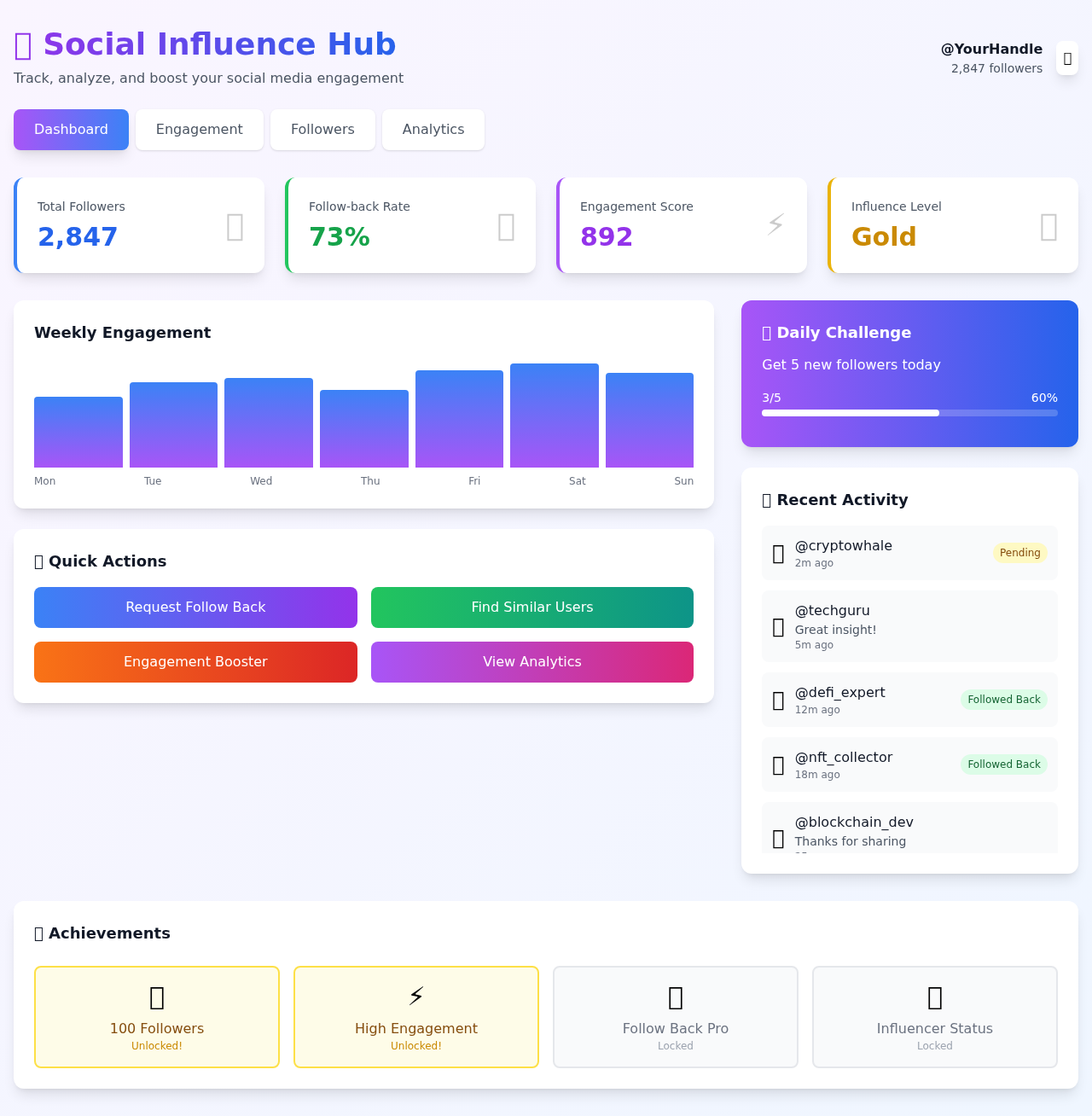
Task: Select the lightning icon in High Engagement achievement
Action: point(415,995)
